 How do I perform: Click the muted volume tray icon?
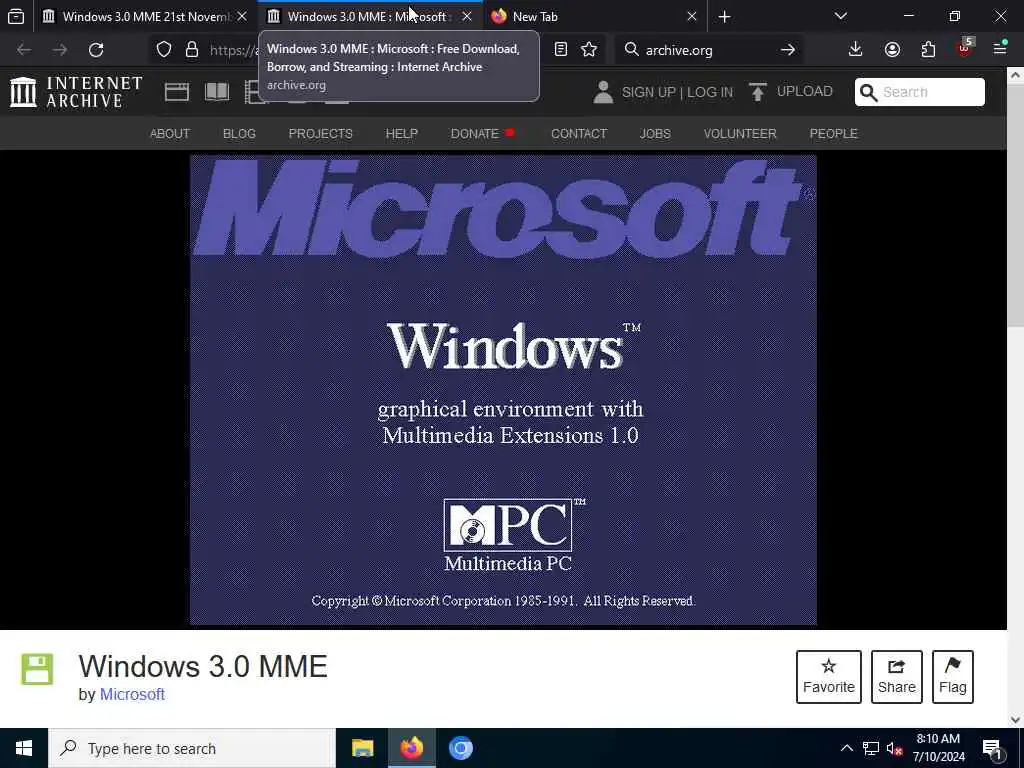pyautogui.click(x=894, y=748)
